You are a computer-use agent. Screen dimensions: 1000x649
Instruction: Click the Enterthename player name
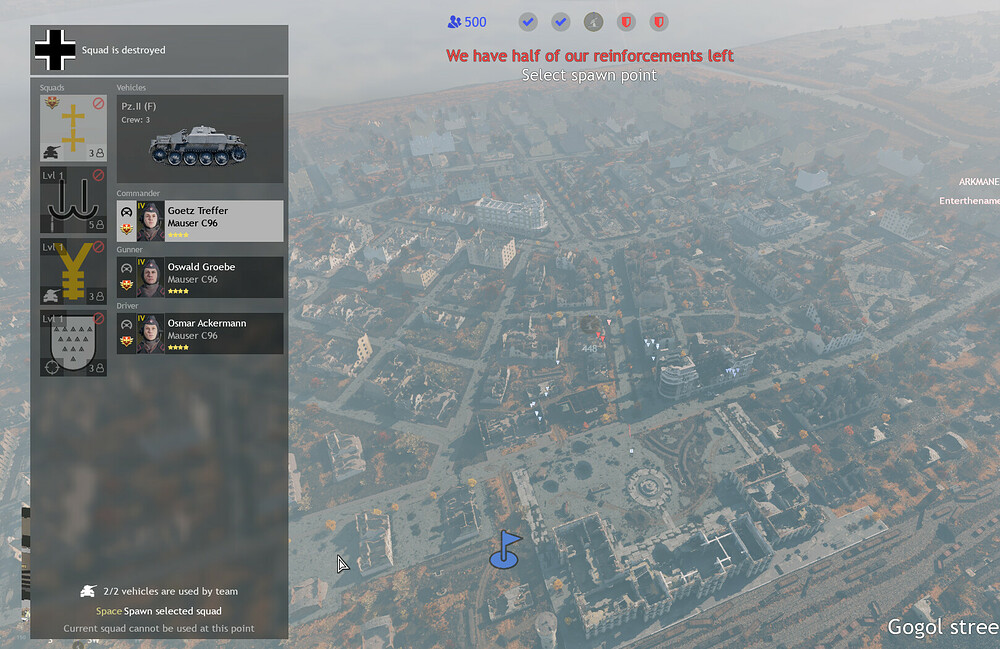969,201
